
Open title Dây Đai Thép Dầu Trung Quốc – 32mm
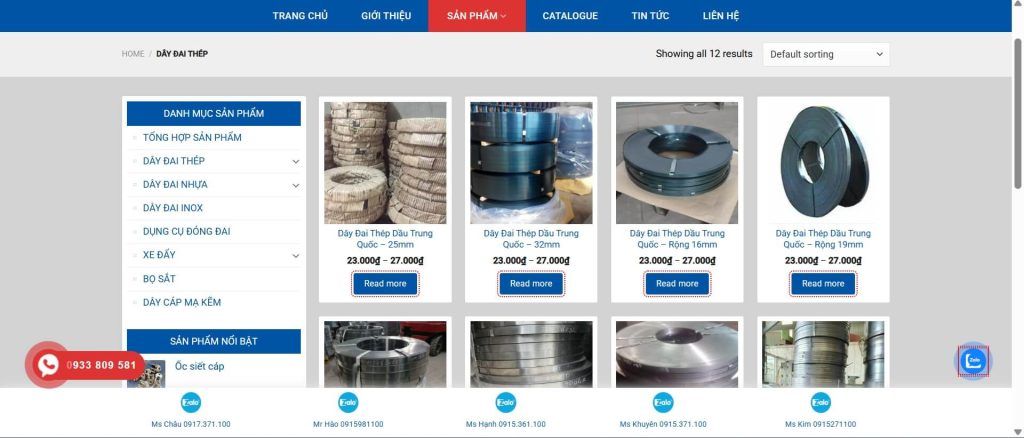point(531,239)
